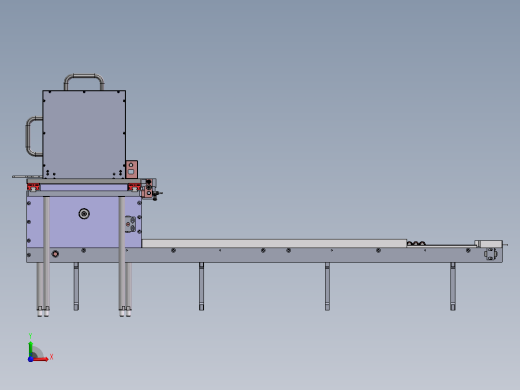520x390 pixels.
Task: Click the red X axis arrow of the triad
Action: coord(41,359)
